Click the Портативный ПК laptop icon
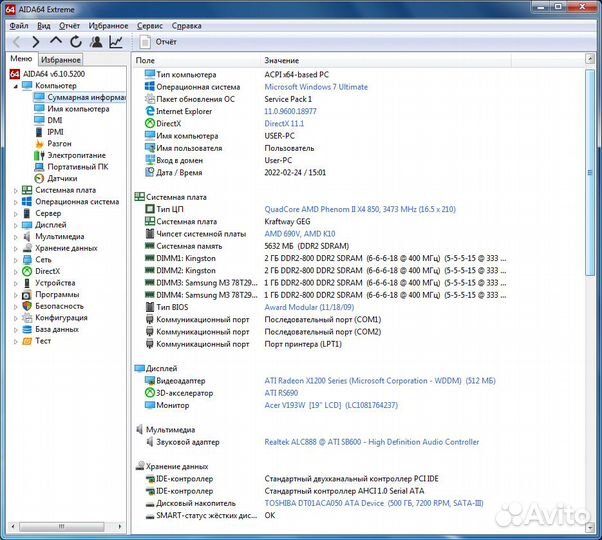The image size is (602, 540). pyautogui.click(x=39, y=167)
